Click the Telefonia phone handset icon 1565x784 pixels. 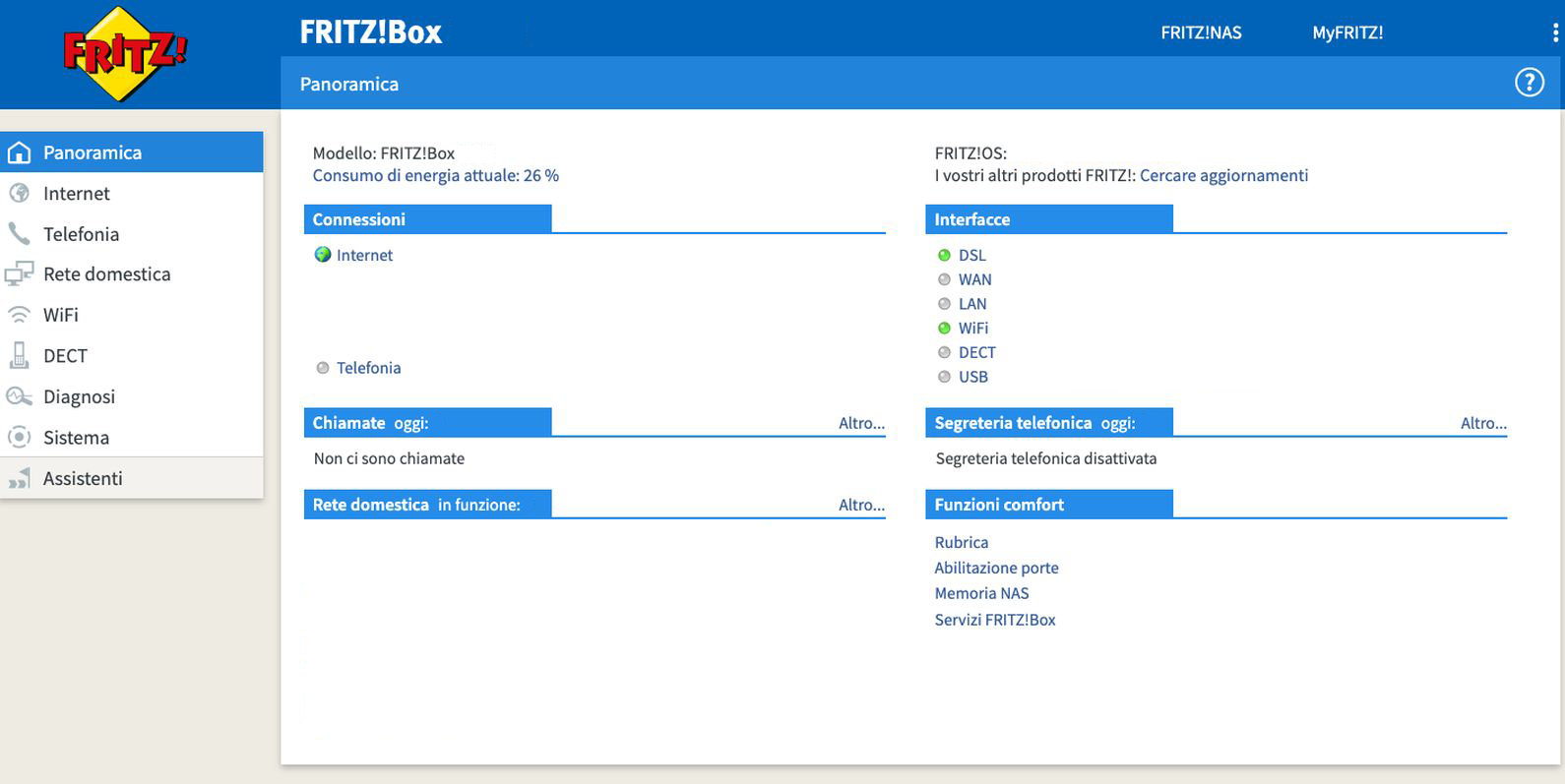point(19,233)
